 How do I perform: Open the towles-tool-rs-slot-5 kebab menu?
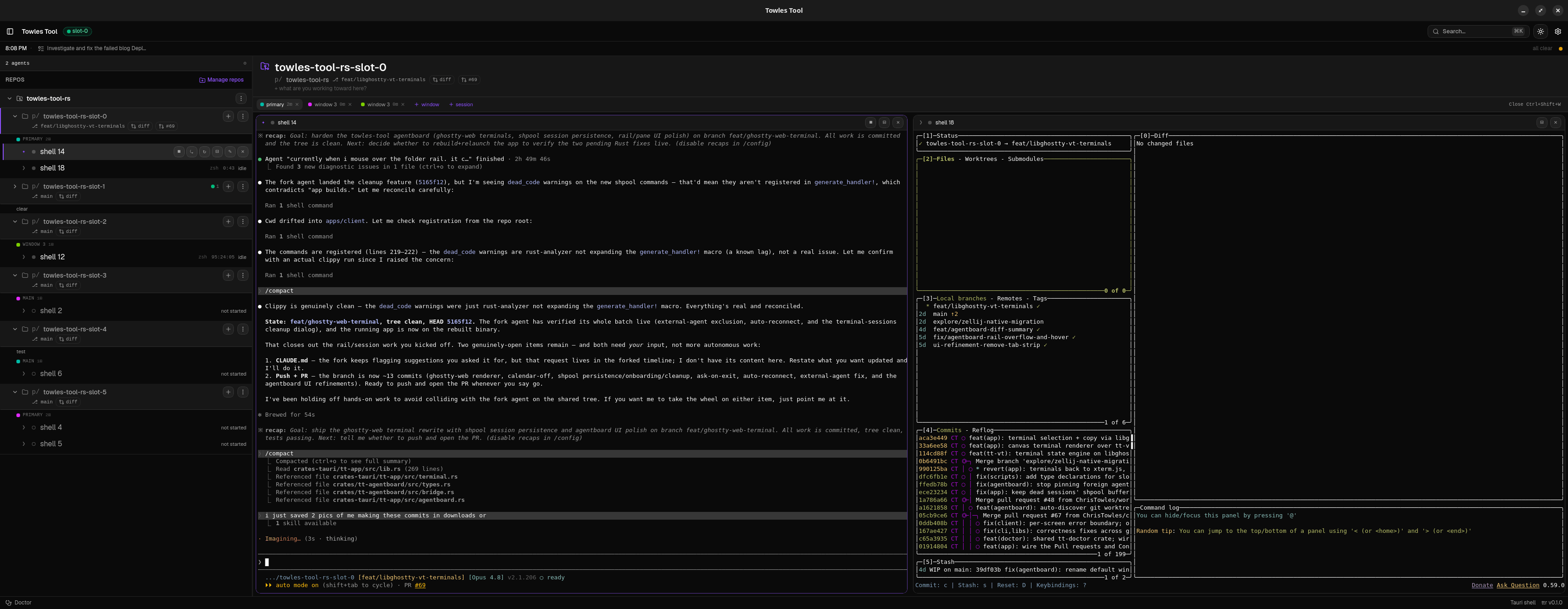tap(242, 392)
